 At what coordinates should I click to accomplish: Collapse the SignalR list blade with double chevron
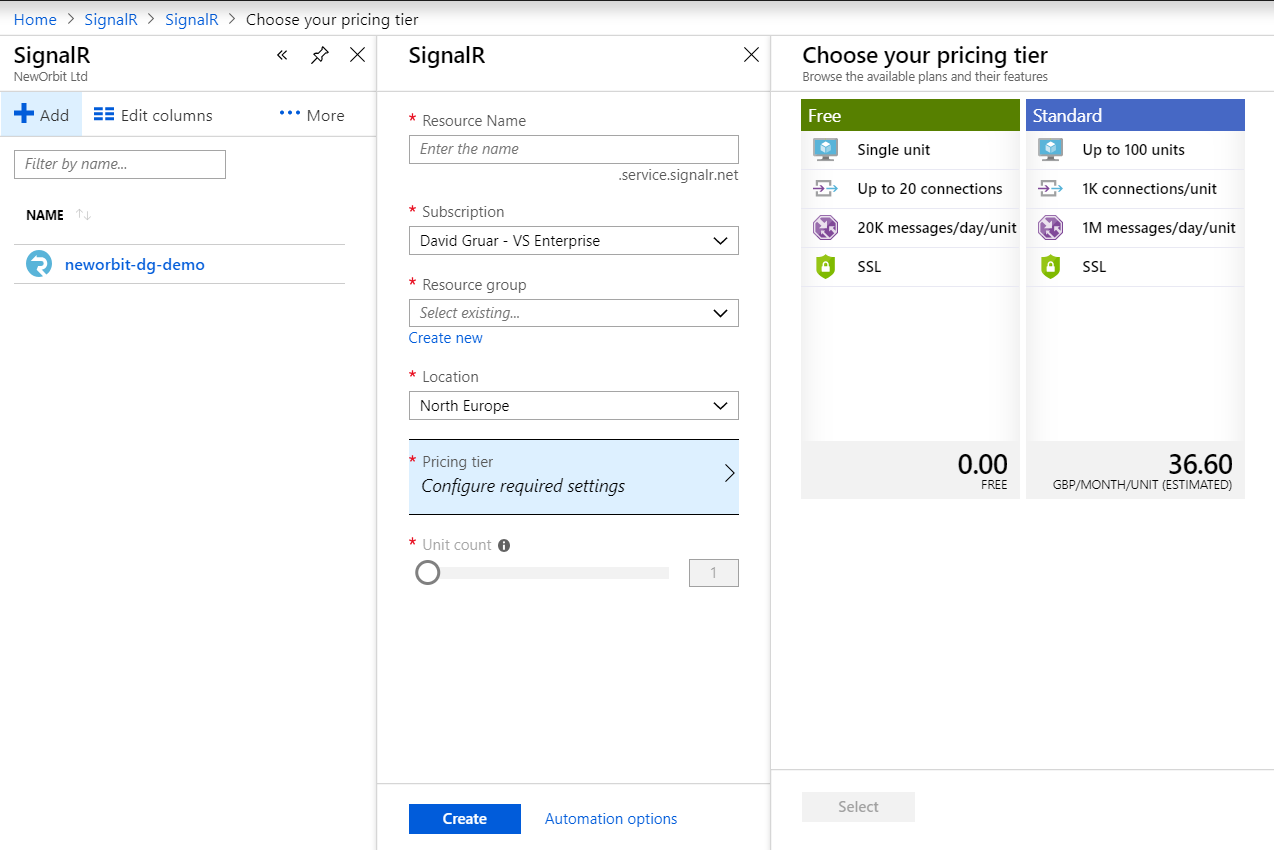pos(282,55)
